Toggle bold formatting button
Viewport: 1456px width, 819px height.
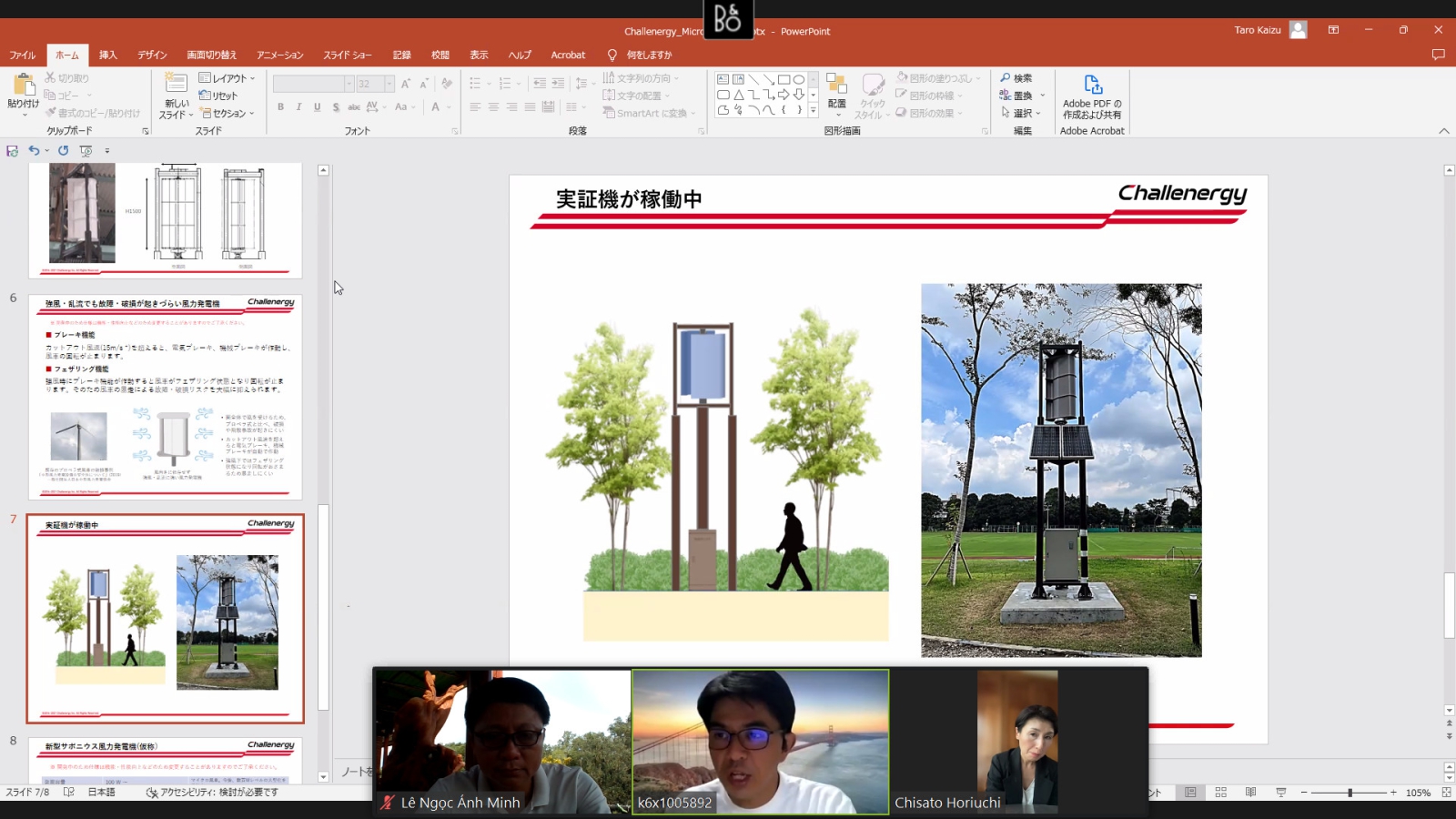click(x=280, y=107)
